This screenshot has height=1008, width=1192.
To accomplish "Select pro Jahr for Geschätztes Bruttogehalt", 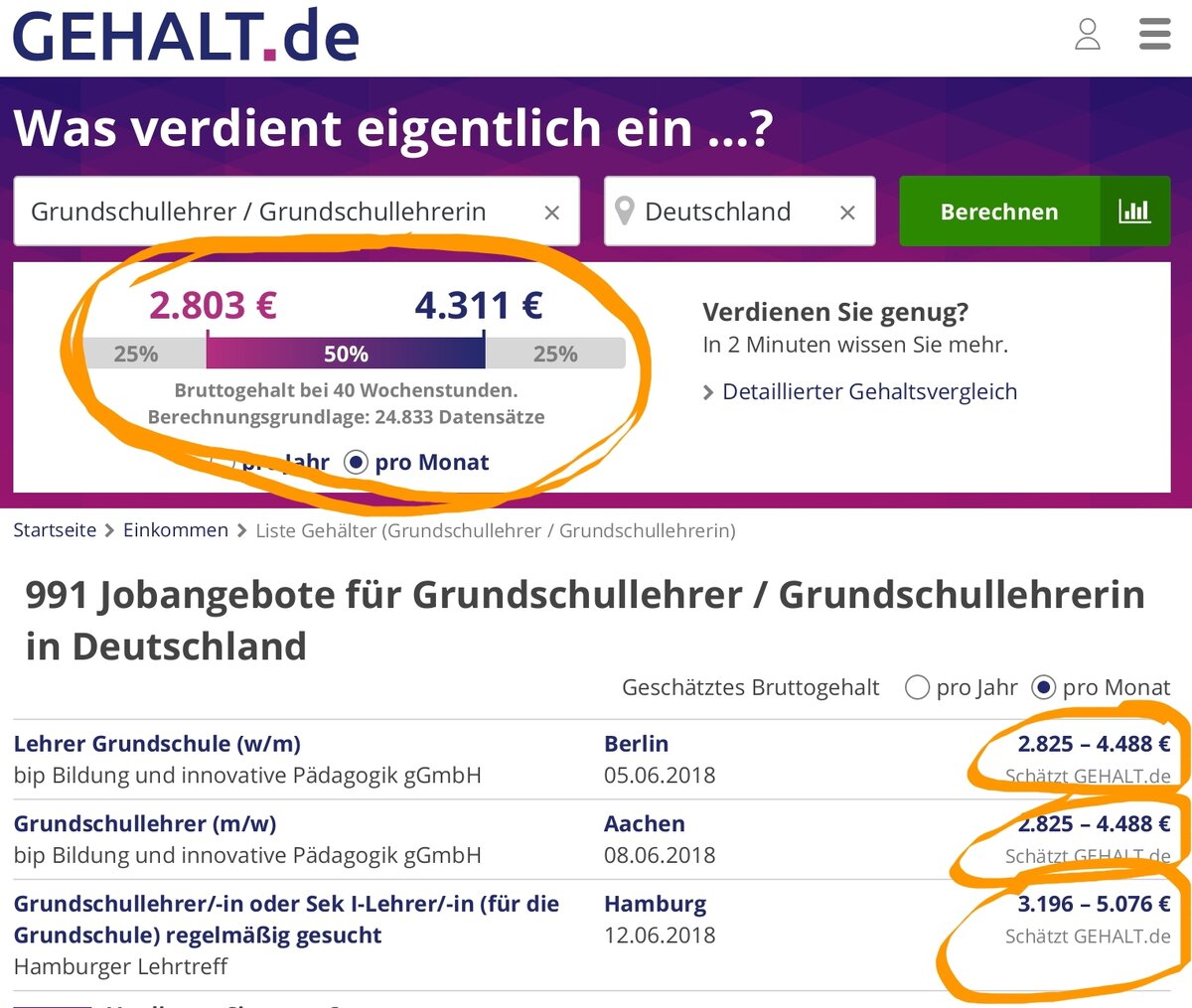I will tap(918, 687).
